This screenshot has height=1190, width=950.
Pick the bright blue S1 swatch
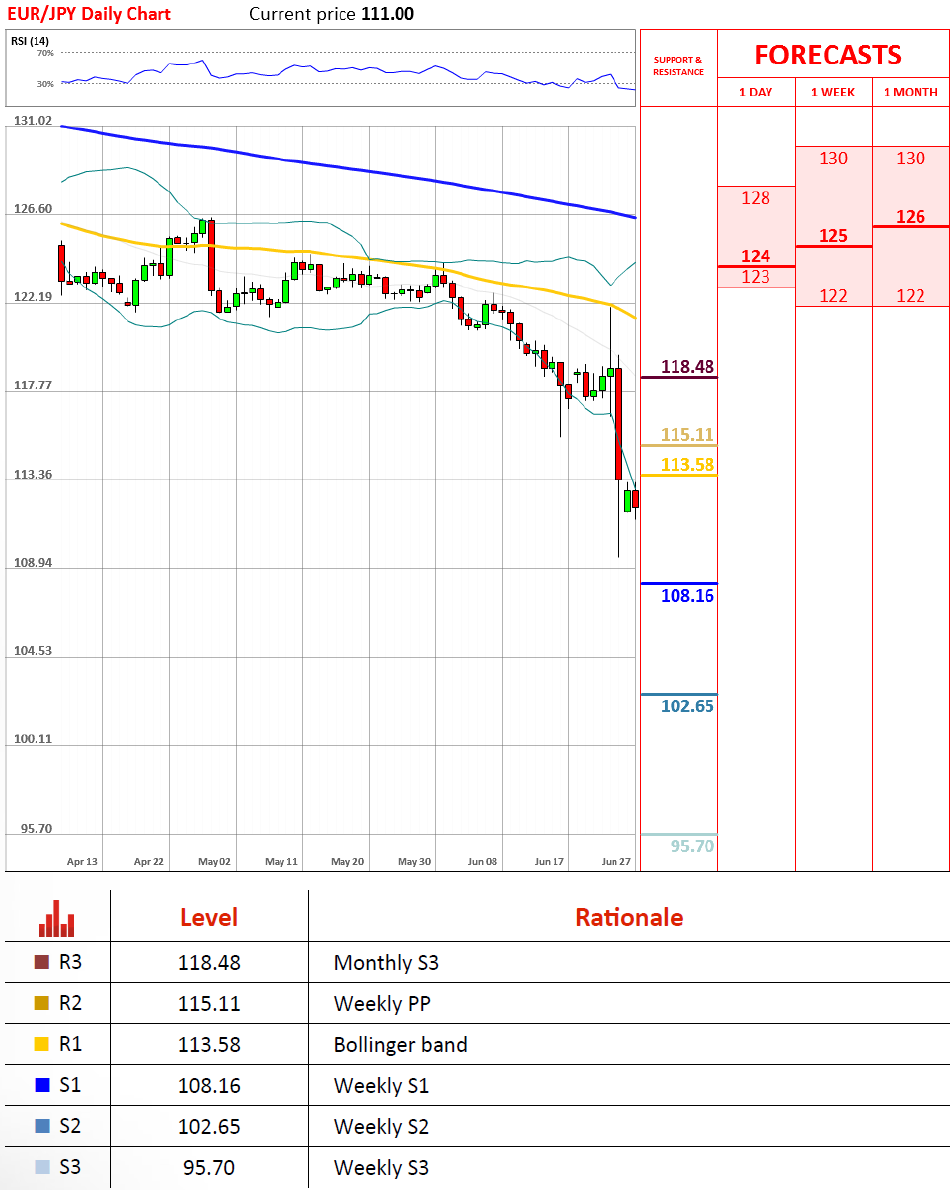point(41,1085)
